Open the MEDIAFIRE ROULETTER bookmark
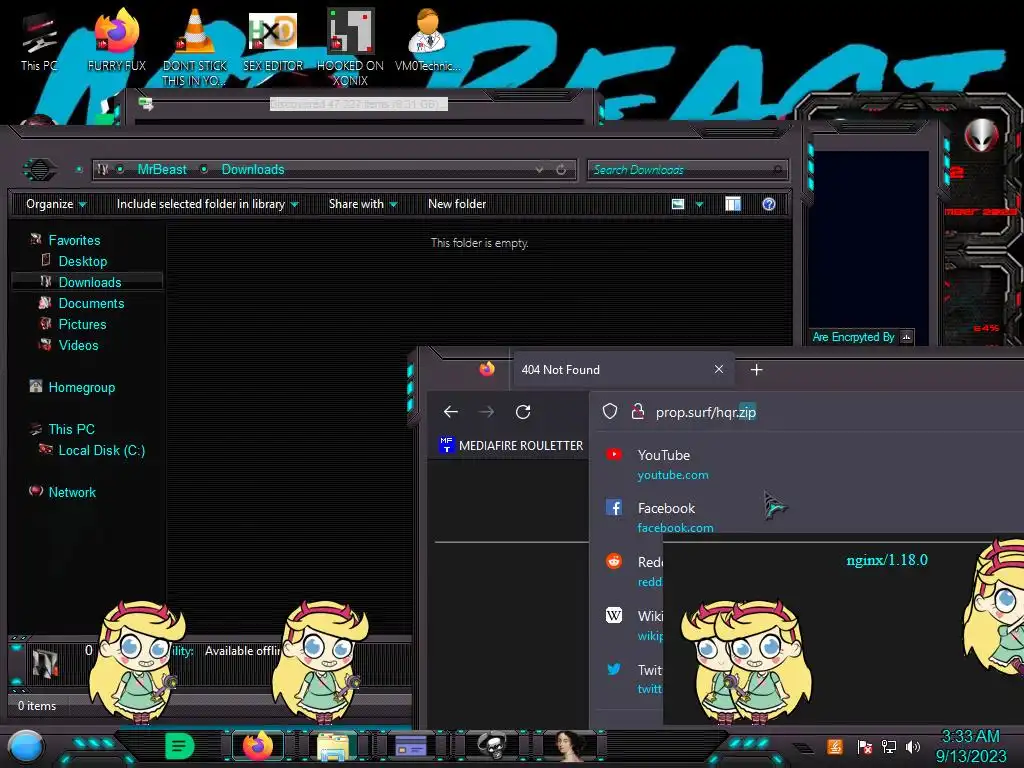 511,445
